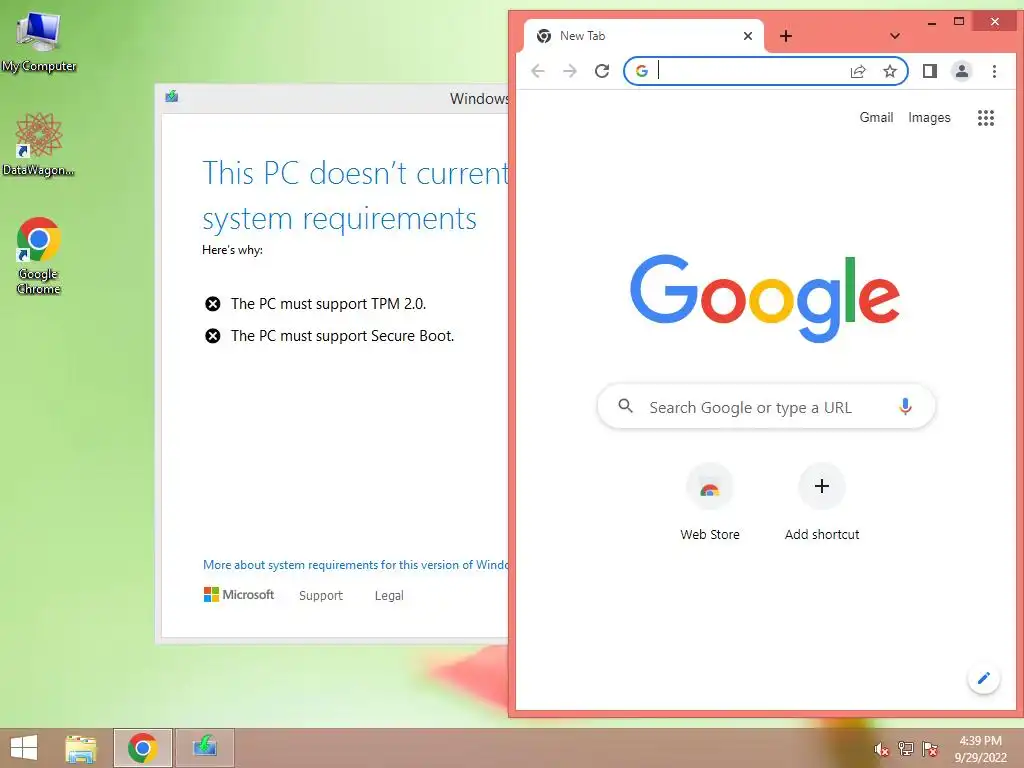The image size is (1024, 768).
Task: Customize this page with the pencil icon
Action: tap(984, 679)
